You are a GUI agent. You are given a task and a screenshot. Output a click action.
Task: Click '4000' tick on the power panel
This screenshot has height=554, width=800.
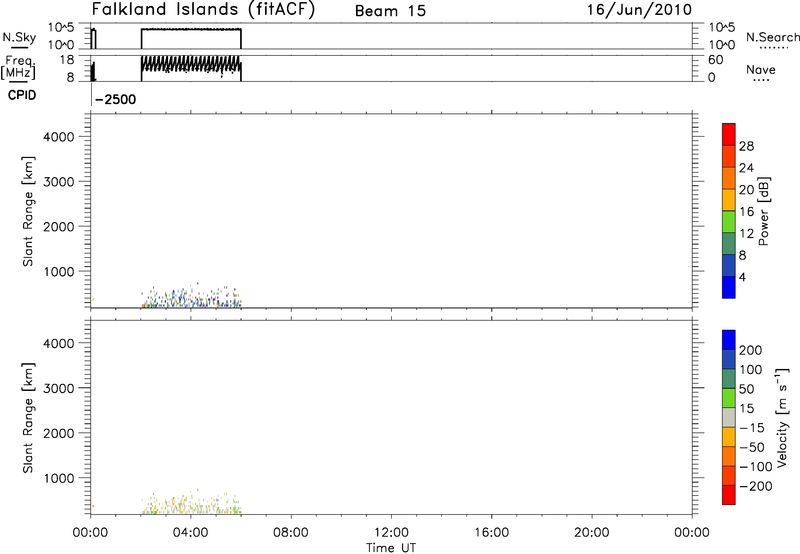coord(59,137)
